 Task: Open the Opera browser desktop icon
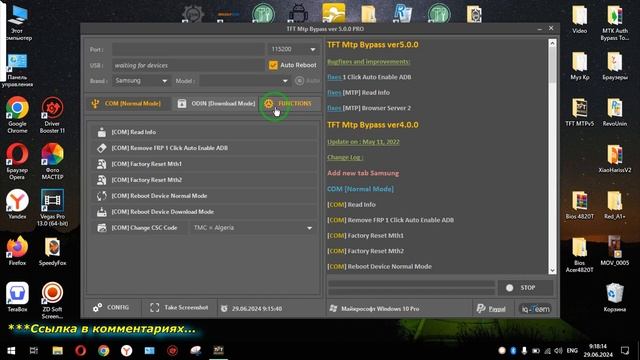pyautogui.click(x=17, y=161)
